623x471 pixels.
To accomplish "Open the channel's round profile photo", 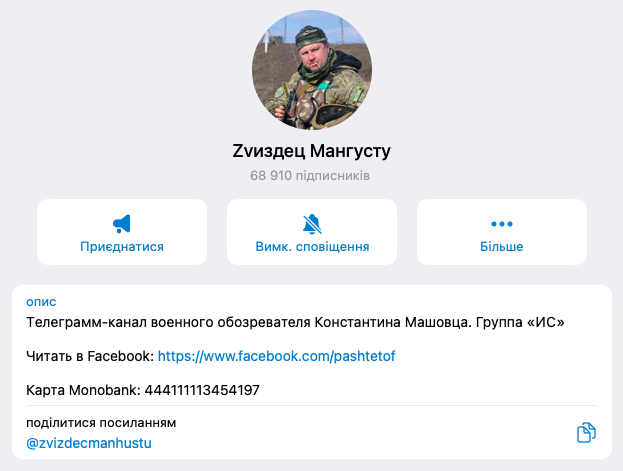I will [x=312, y=70].
